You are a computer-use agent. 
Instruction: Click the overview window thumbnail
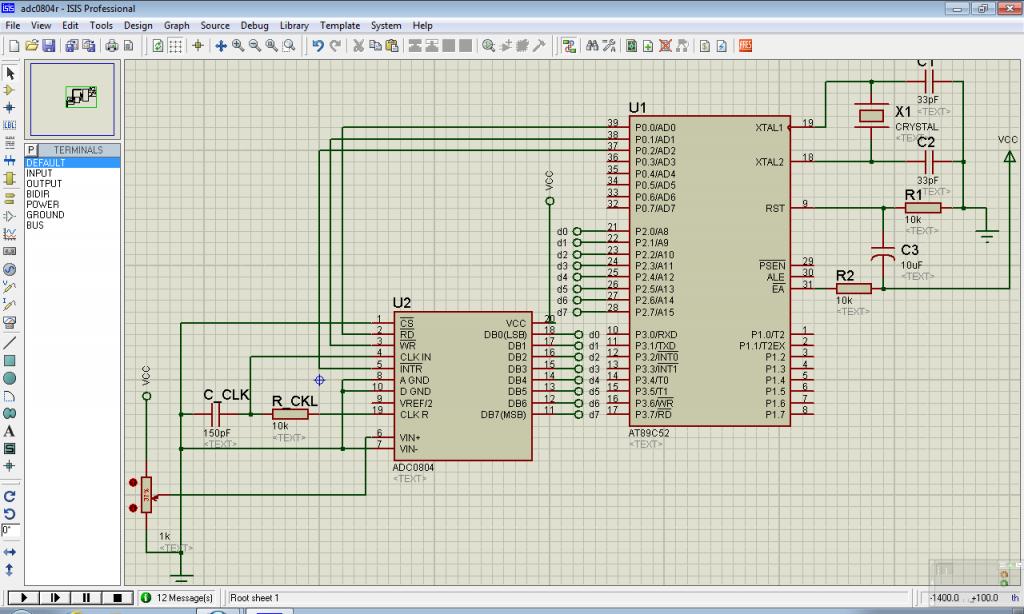click(x=72, y=99)
